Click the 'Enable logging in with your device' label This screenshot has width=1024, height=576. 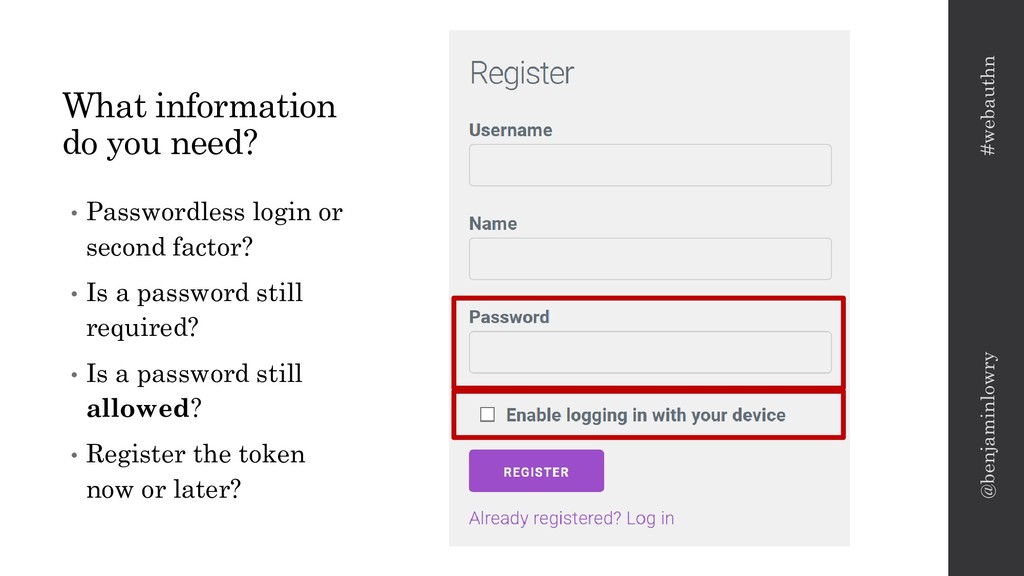pyautogui.click(x=645, y=415)
